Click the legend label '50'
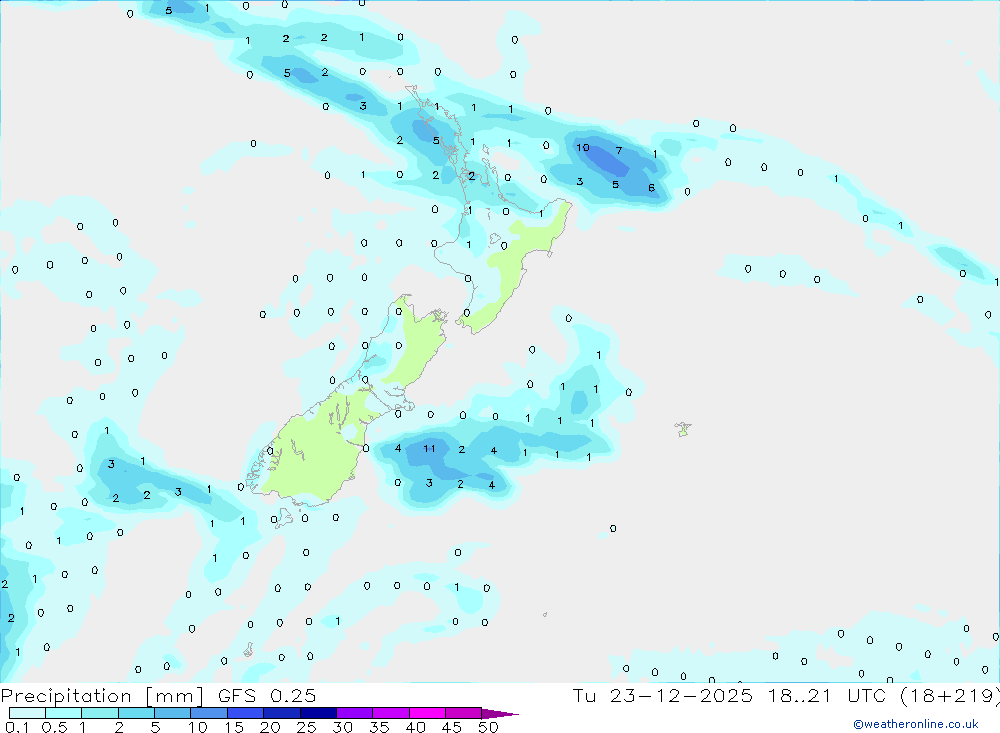1000x733 pixels. tap(488, 727)
